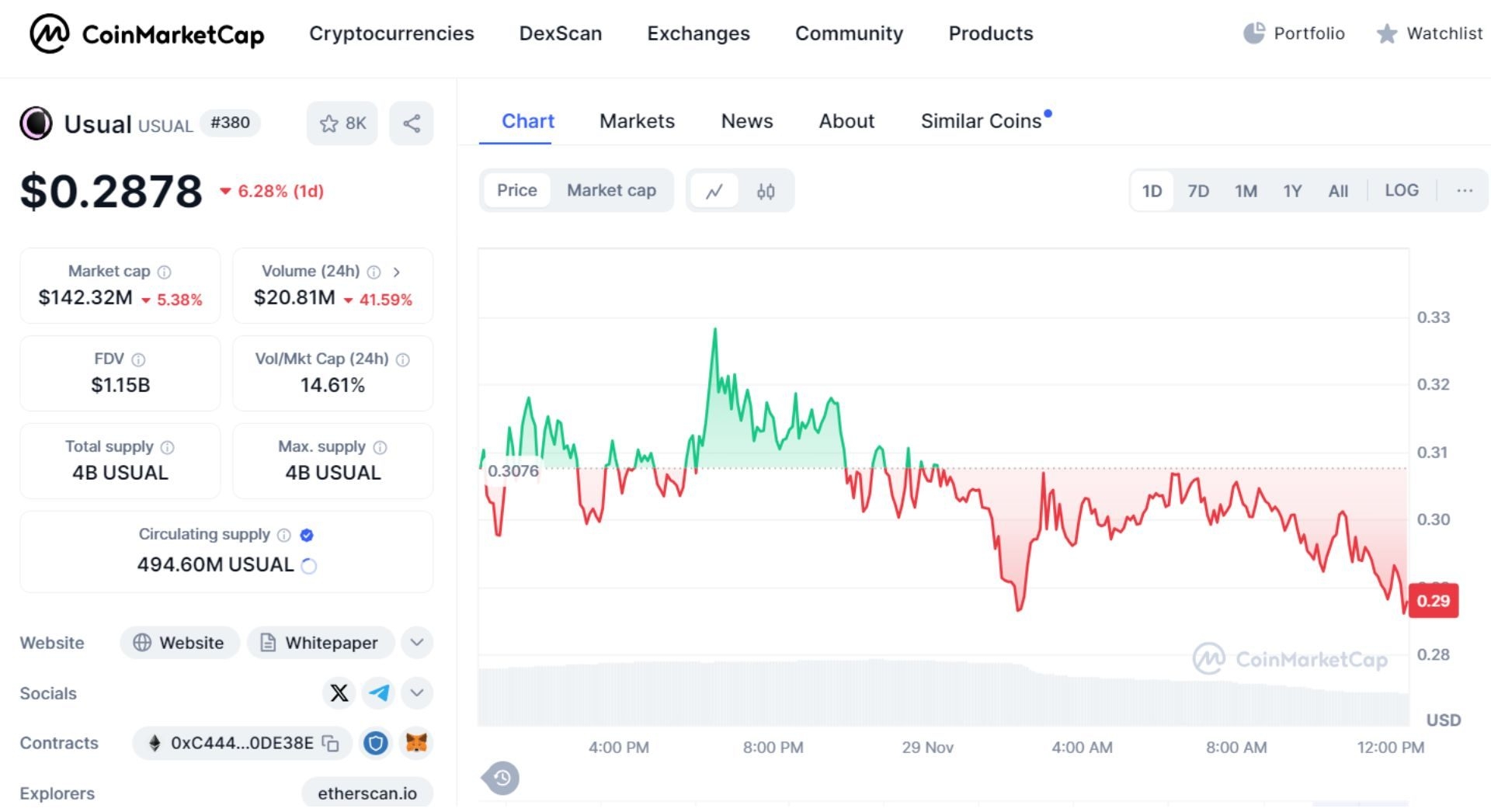Show Volume (24h) info icon

374,272
